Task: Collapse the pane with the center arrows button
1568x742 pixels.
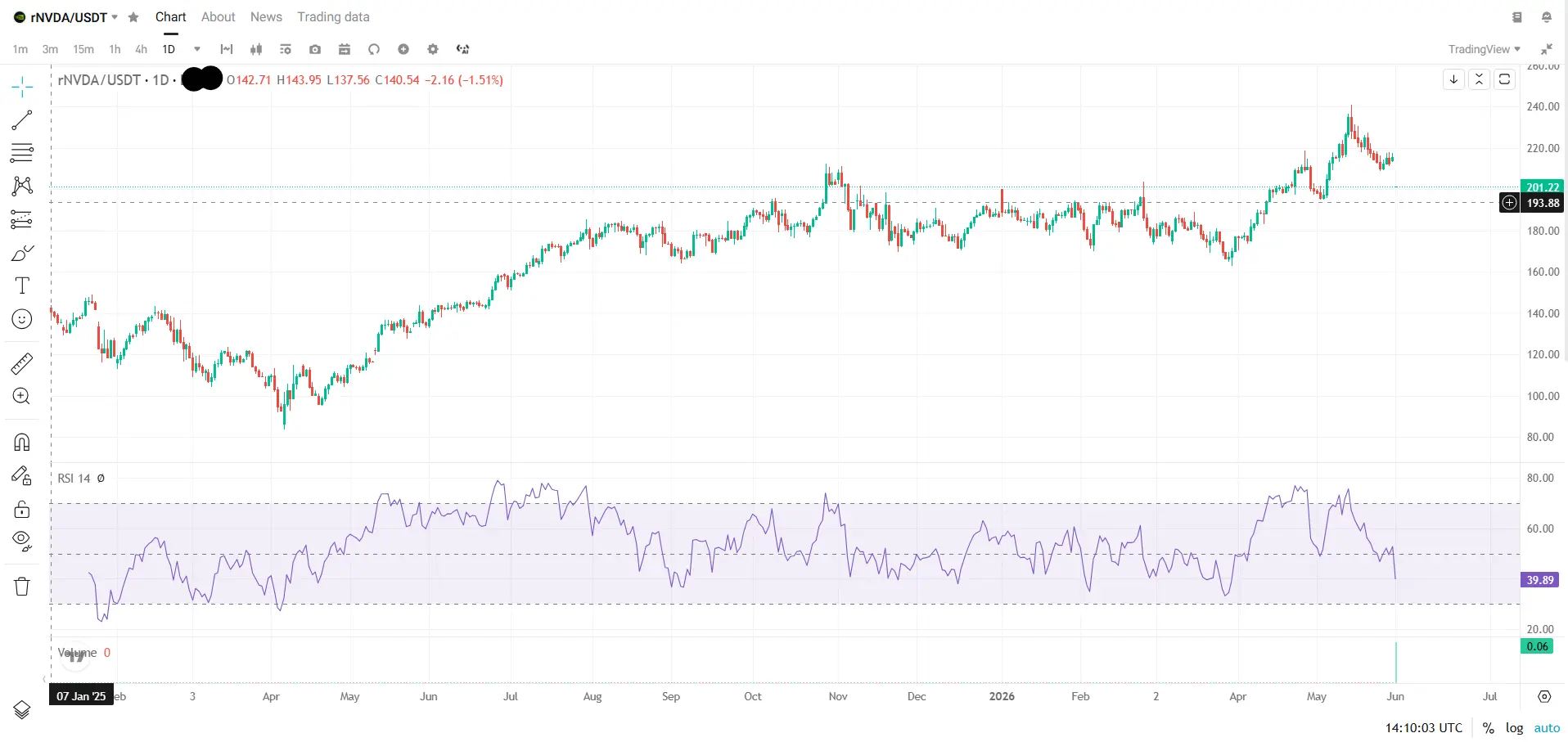Action: pyautogui.click(x=1479, y=79)
